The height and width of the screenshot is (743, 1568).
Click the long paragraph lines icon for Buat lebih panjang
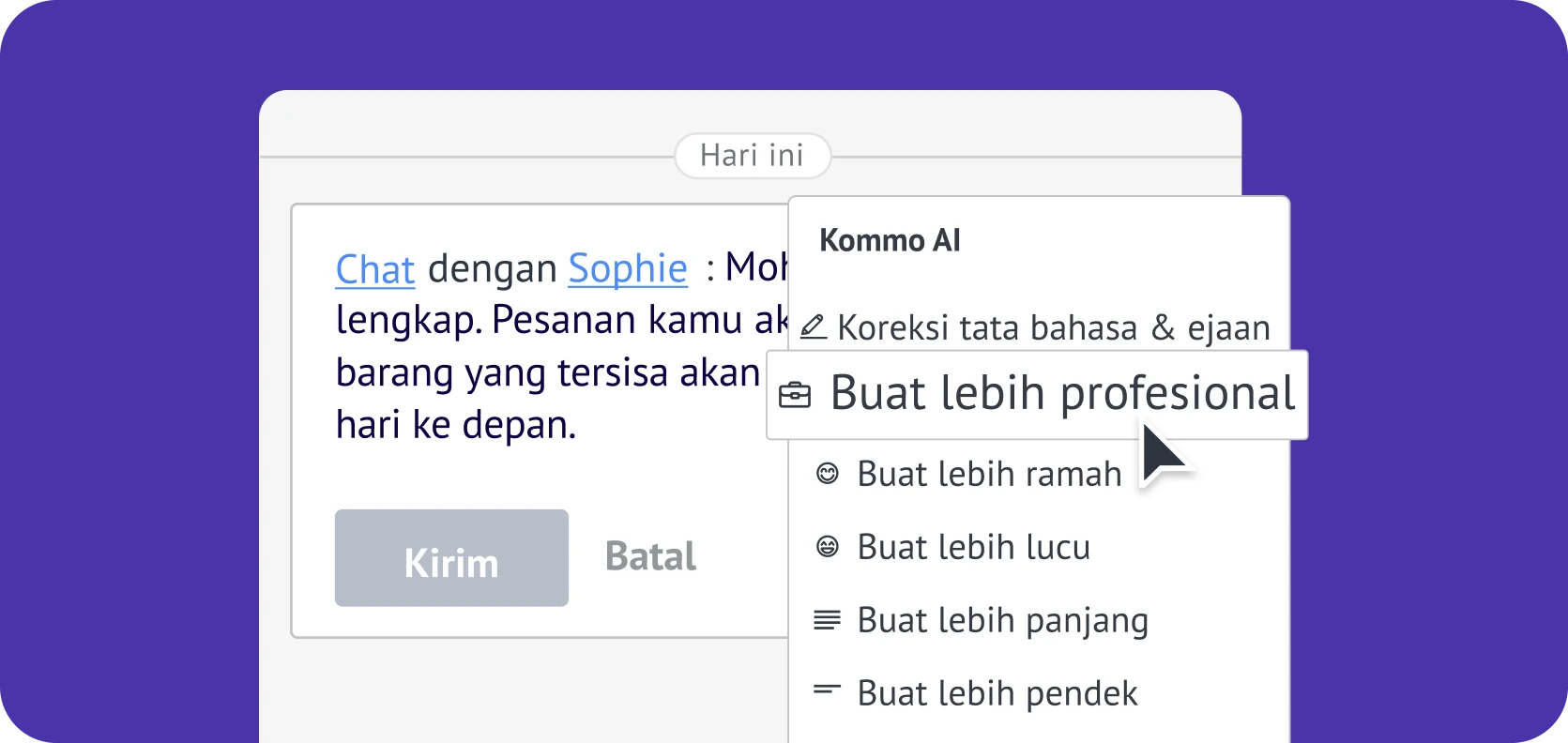tap(827, 619)
